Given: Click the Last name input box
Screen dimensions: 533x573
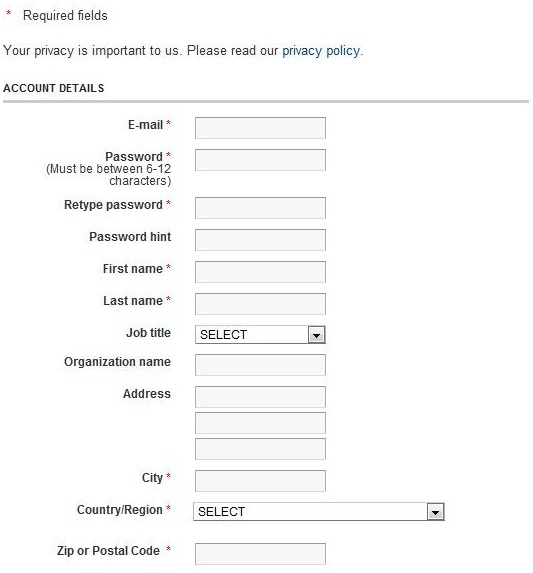Looking at the screenshot, I should coord(260,304).
